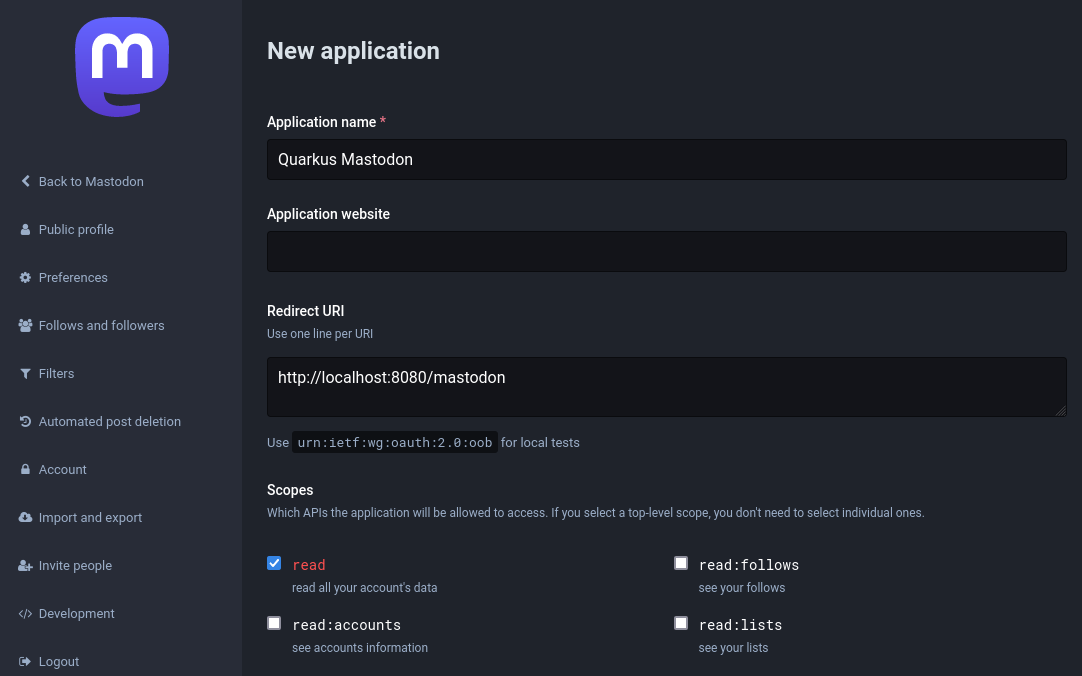Screen dimensions: 1082x676
Task: Click the urn:ietf:wg:oauth:2.0:oob code snippet
Action: coord(395,442)
